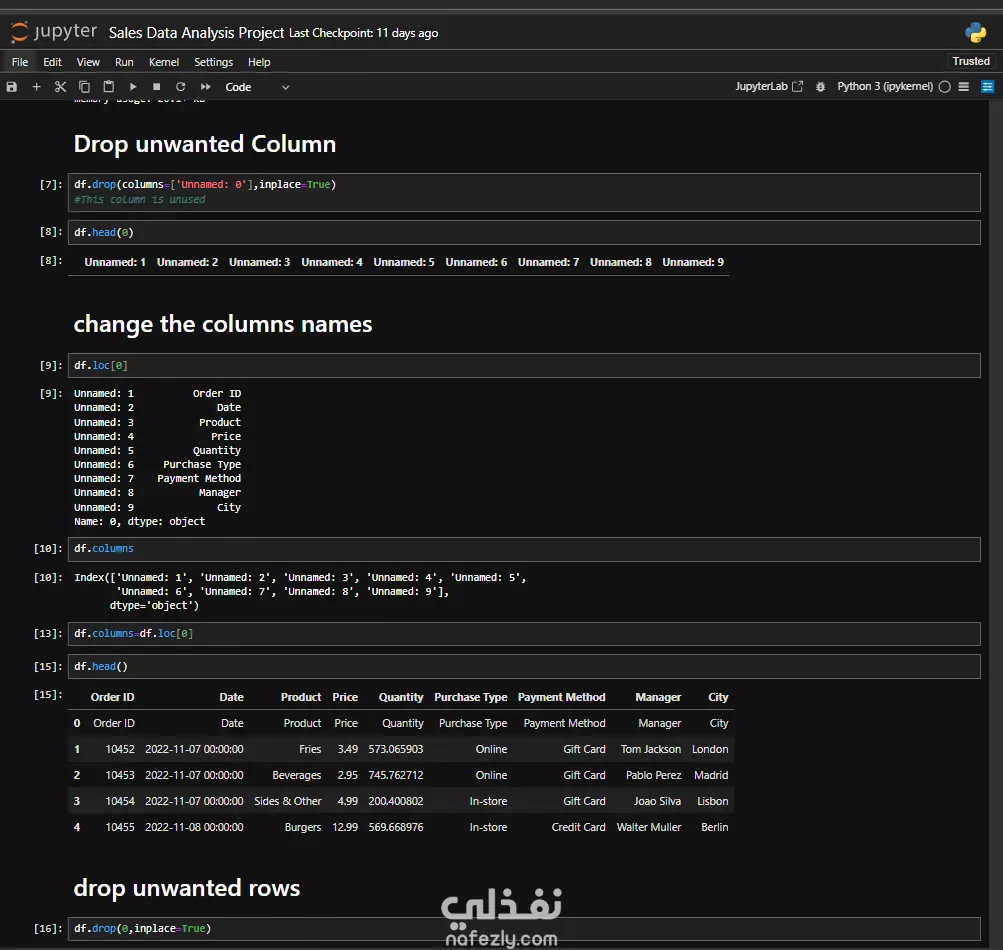Image resolution: width=1003 pixels, height=950 pixels.
Task: Open cell type Code dropdown
Action: click(257, 87)
